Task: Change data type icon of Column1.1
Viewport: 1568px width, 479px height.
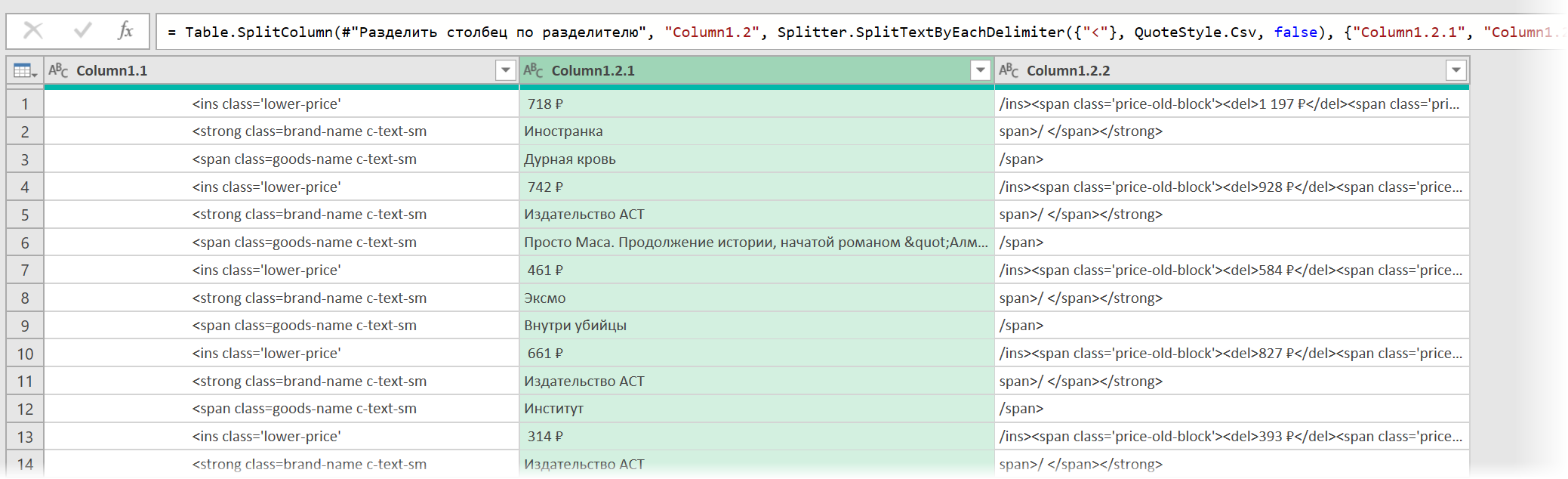Action: pos(58,71)
